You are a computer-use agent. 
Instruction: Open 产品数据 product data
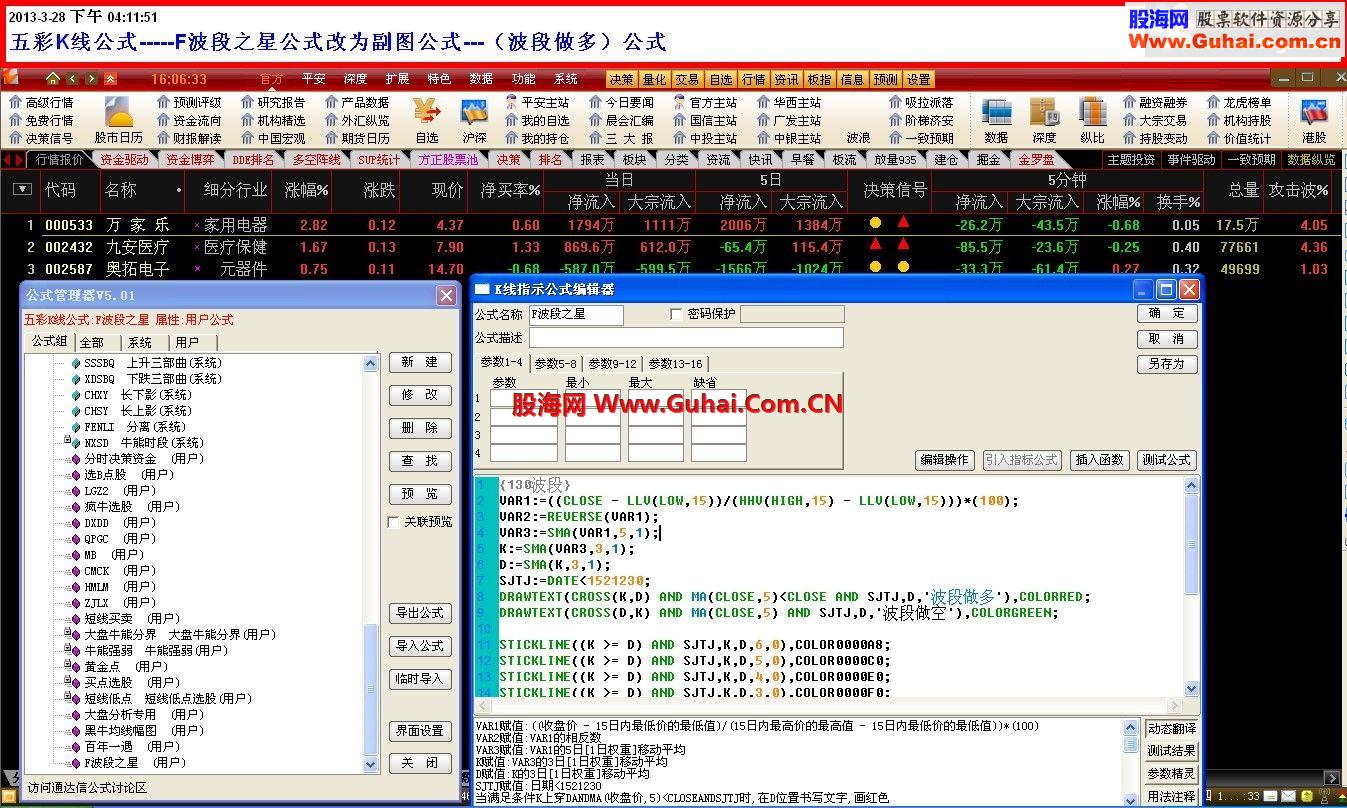[x=357, y=102]
